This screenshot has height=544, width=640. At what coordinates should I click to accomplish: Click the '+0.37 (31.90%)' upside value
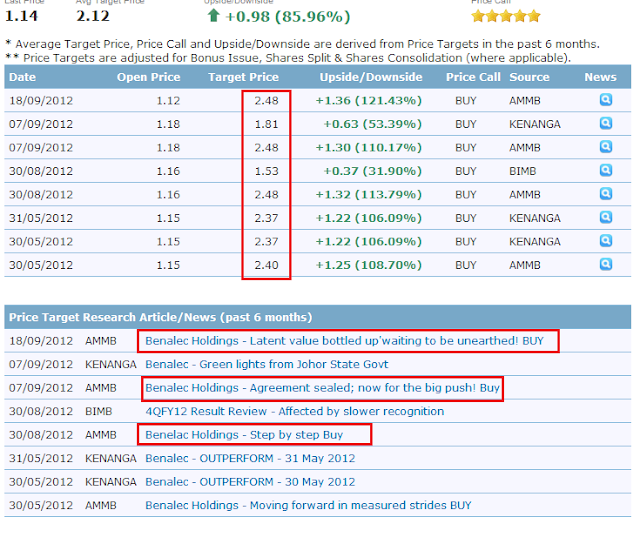pyautogui.click(x=372, y=171)
